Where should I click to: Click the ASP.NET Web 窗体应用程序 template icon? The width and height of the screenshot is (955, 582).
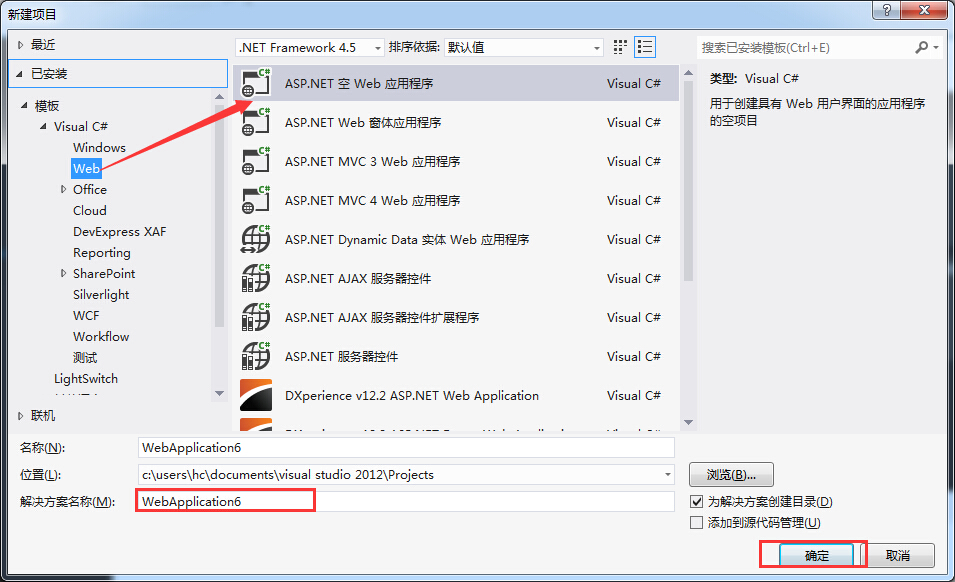(256, 122)
